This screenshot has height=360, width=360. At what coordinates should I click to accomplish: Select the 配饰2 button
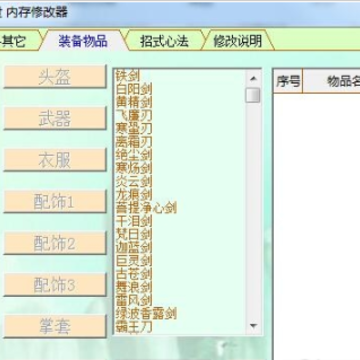point(55,243)
